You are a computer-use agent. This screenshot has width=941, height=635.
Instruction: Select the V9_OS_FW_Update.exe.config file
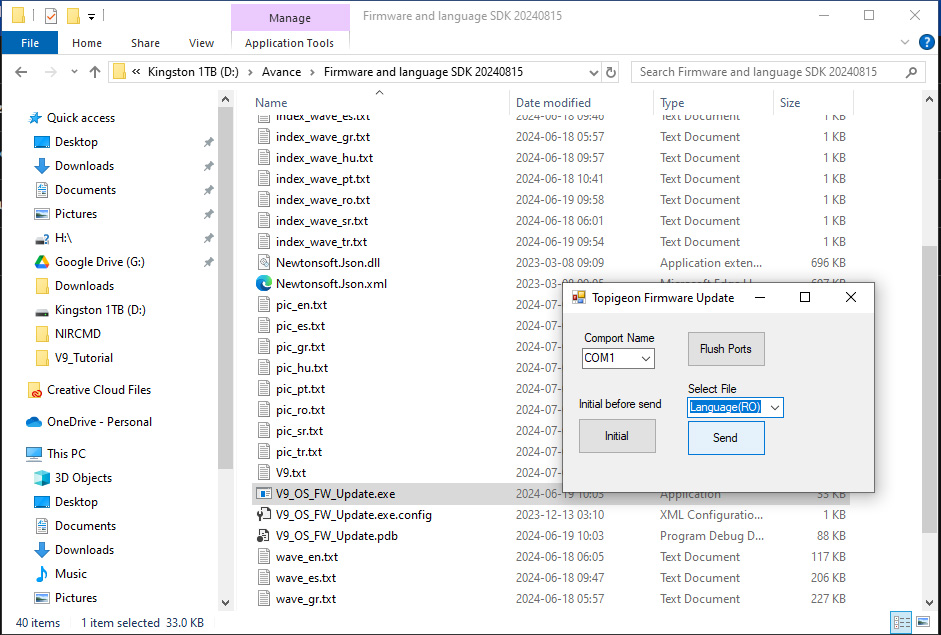(353, 515)
